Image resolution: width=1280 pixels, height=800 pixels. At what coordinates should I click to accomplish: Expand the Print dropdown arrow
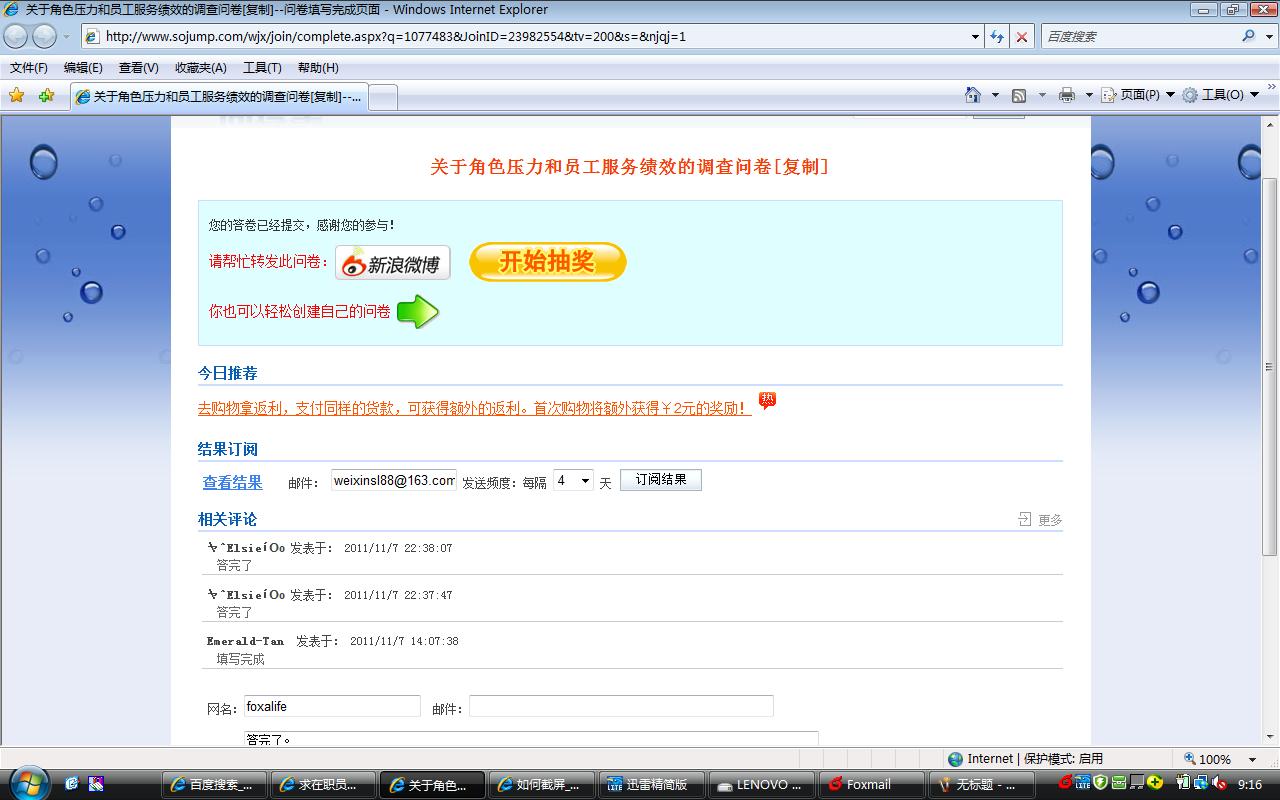pos(1088,95)
